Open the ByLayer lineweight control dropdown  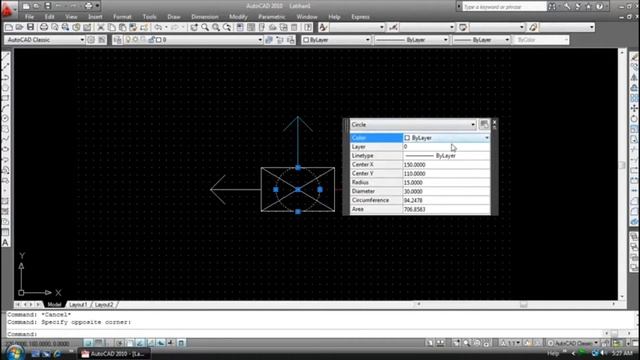(x=507, y=40)
